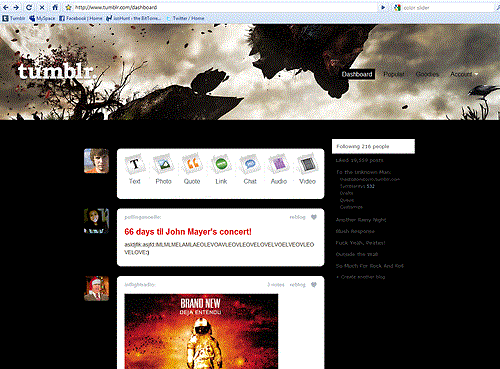Open the Liked posts link in the sidebar
The height and width of the screenshot is (369, 500).
(359, 160)
